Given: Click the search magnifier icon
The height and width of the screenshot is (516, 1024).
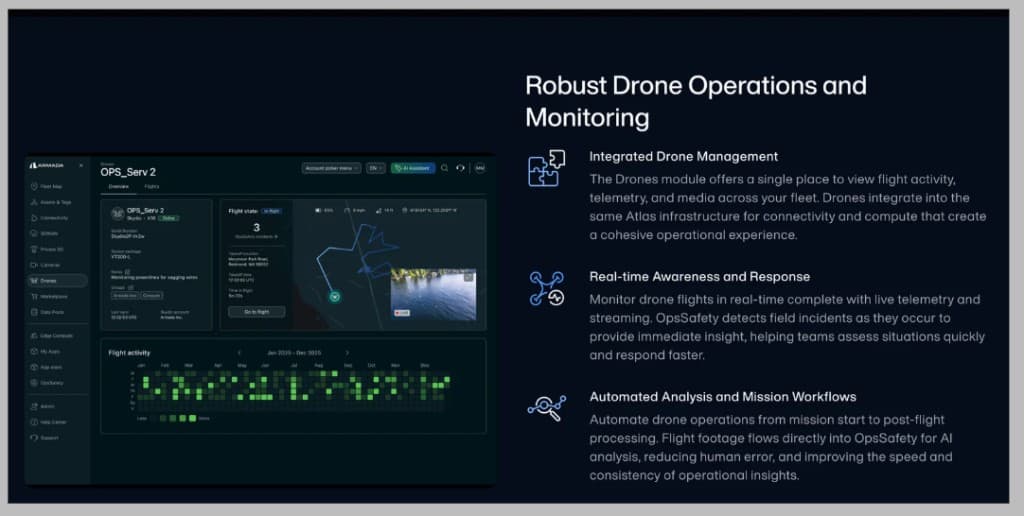Looking at the screenshot, I should coord(445,168).
